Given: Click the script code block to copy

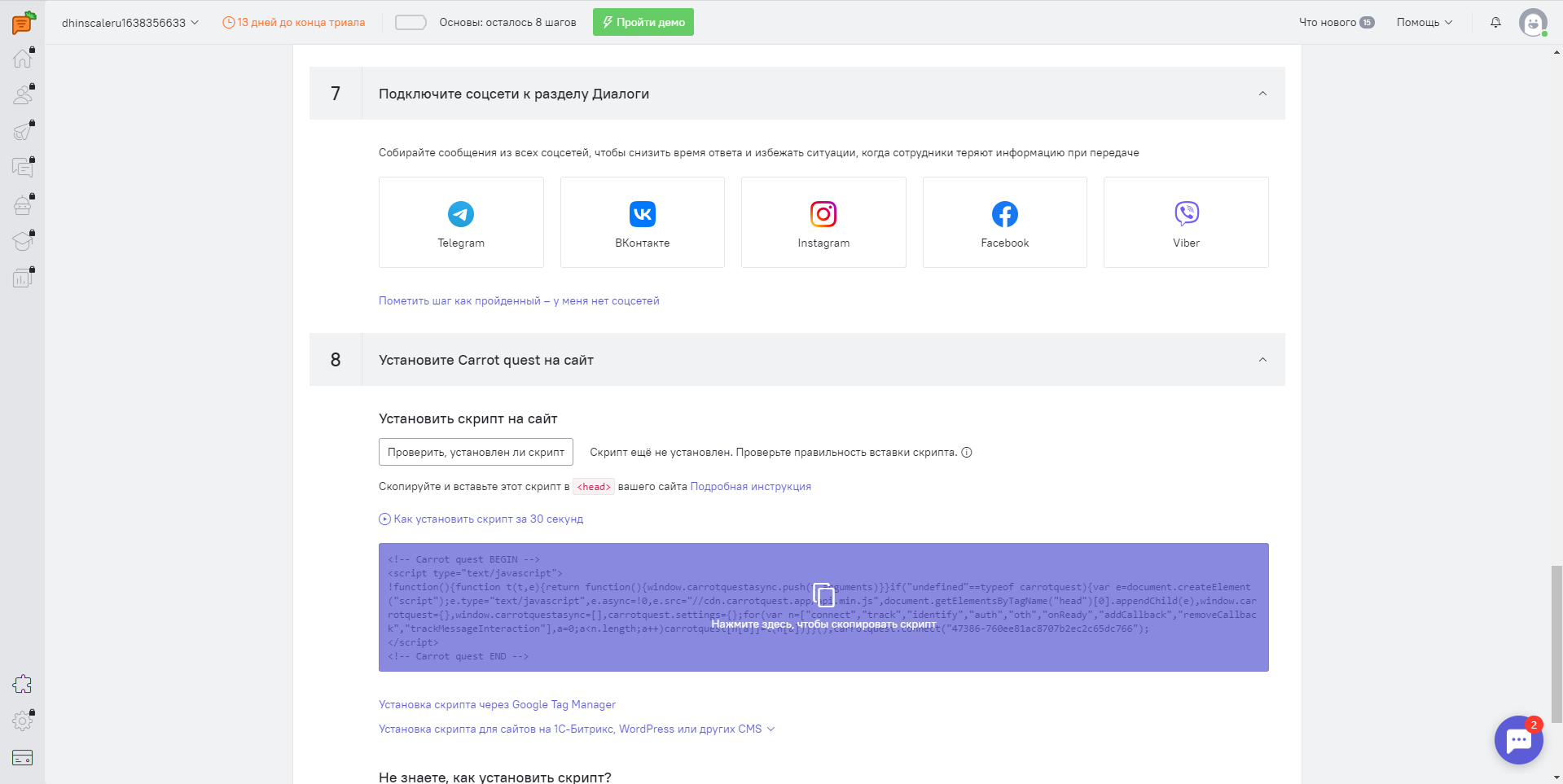Looking at the screenshot, I should (x=823, y=607).
